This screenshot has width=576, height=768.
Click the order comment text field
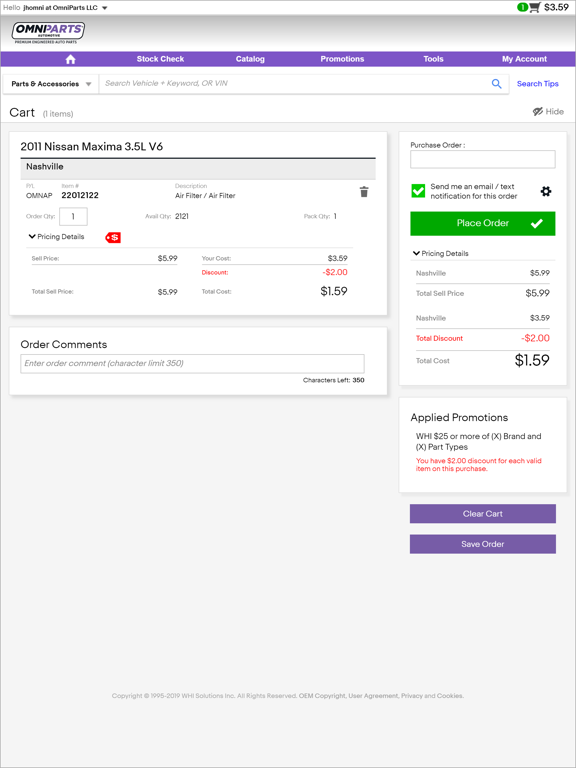pos(192,363)
